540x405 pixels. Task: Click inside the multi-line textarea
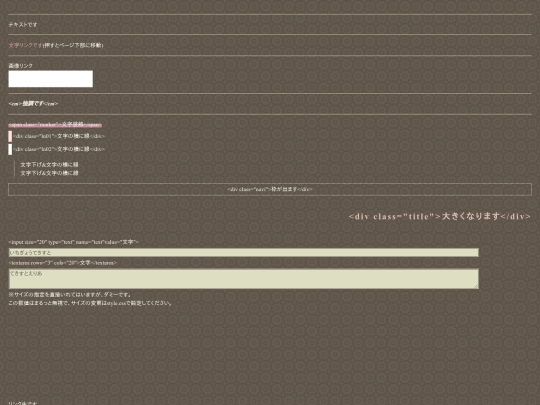[x=243, y=279]
